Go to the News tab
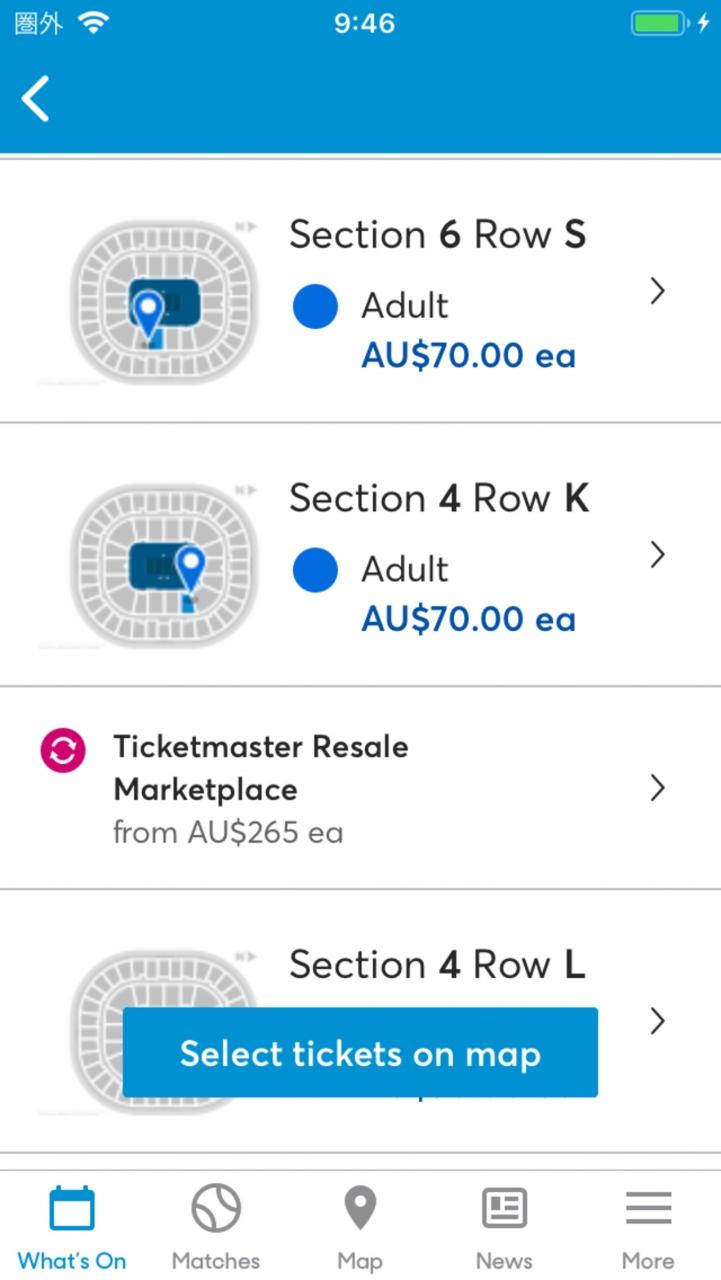 (504, 1226)
